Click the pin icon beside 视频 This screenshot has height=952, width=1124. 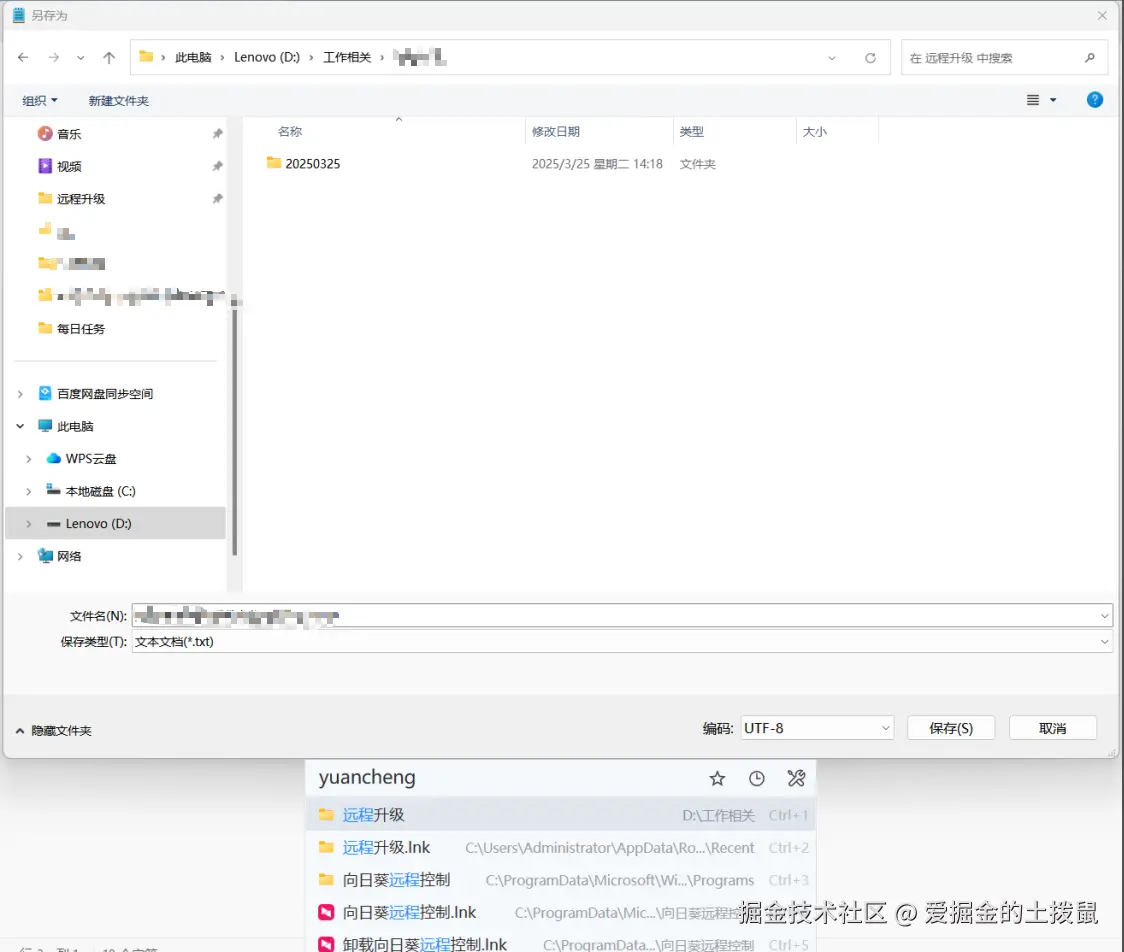pyautogui.click(x=217, y=166)
